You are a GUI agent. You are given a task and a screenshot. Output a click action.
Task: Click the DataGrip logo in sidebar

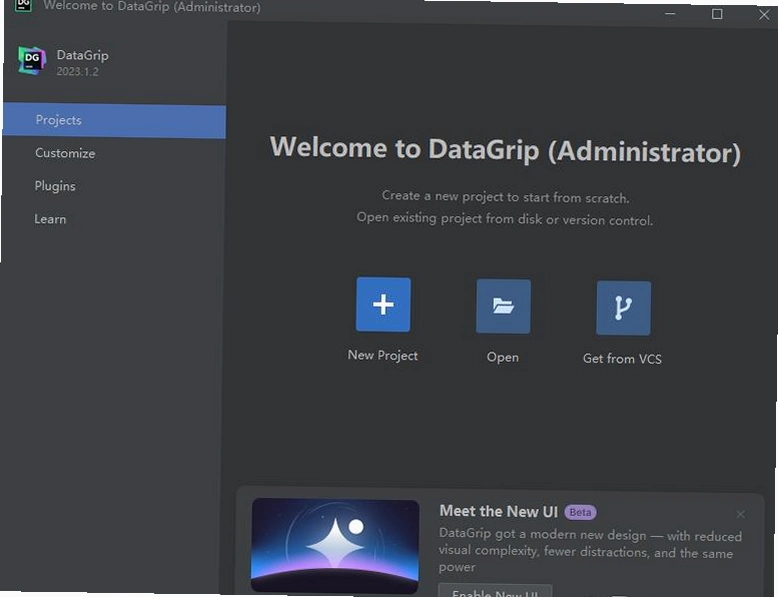tap(32, 60)
